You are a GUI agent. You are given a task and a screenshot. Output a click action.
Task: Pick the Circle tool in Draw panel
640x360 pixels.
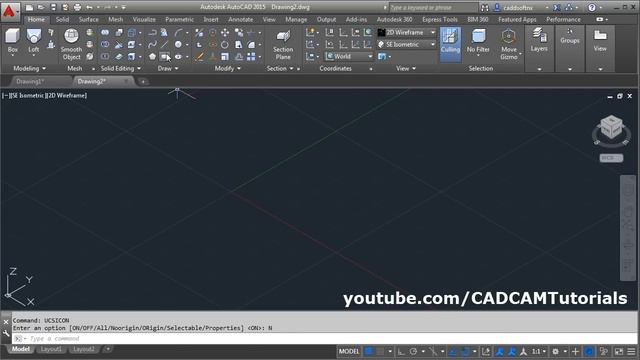pos(178,44)
